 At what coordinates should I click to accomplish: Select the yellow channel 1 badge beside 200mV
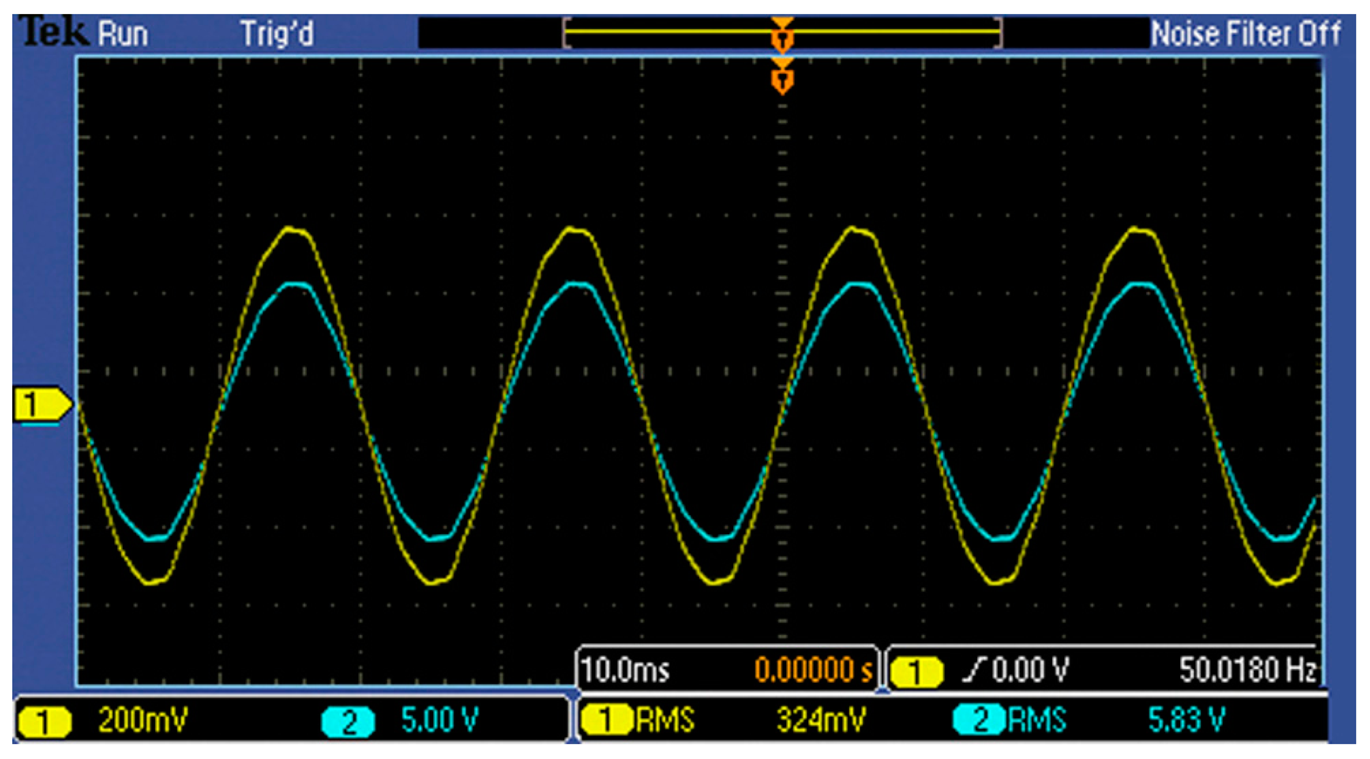coord(44,722)
